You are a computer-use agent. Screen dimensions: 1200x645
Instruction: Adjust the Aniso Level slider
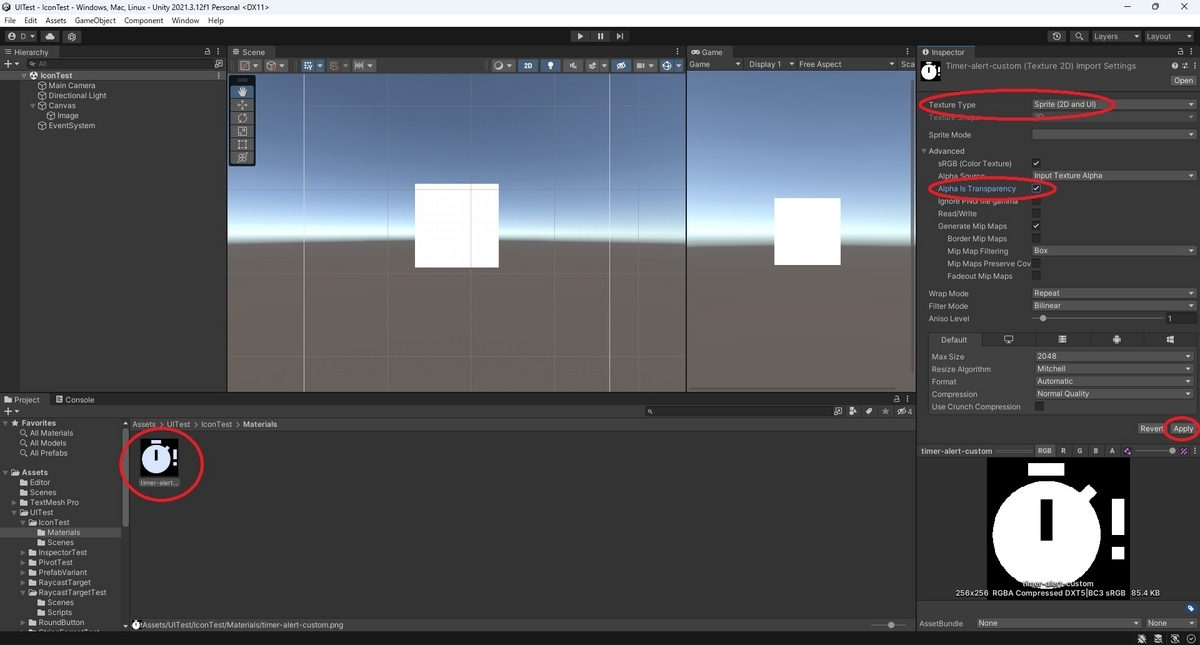point(1097,318)
